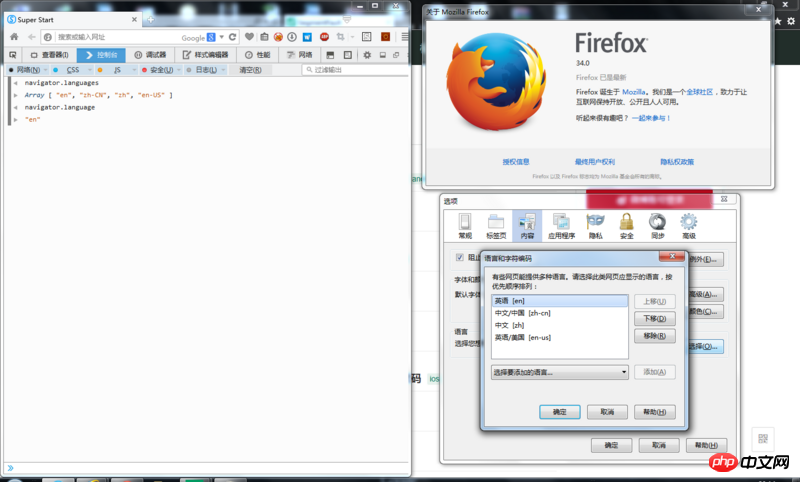Click the Back arrow navigation button
This screenshot has height=482, width=800.
point(32,37)
